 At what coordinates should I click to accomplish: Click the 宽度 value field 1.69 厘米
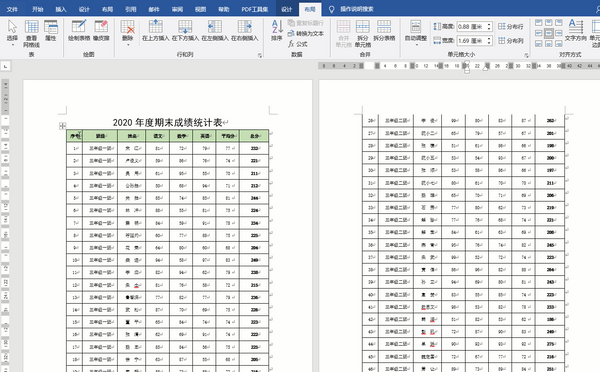pos(471,41)
